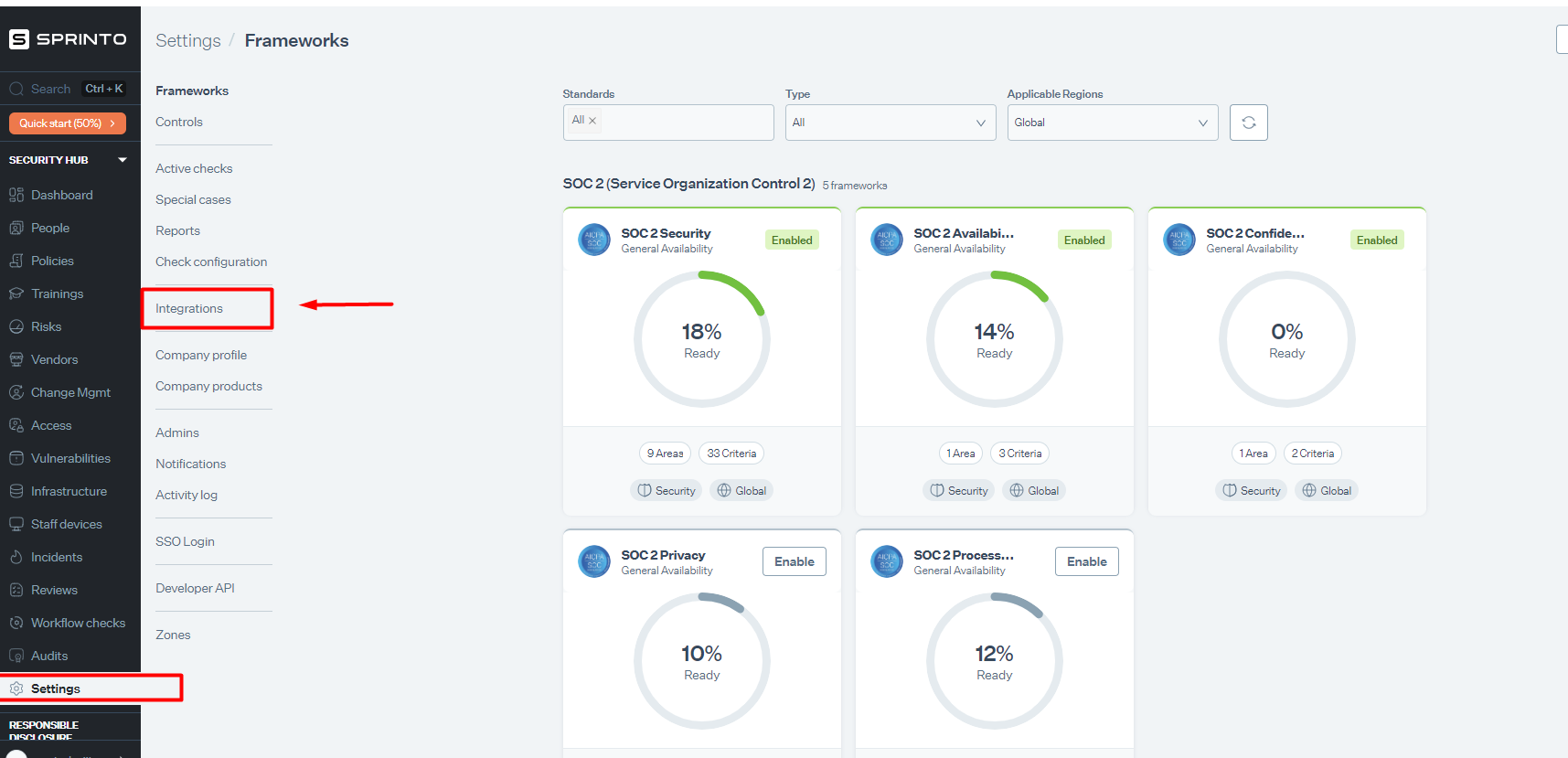This screenshot has width=1568, height=758.
Task: Click Enabled status on SOC 2 Security
Action: click(x=791, y=240)
